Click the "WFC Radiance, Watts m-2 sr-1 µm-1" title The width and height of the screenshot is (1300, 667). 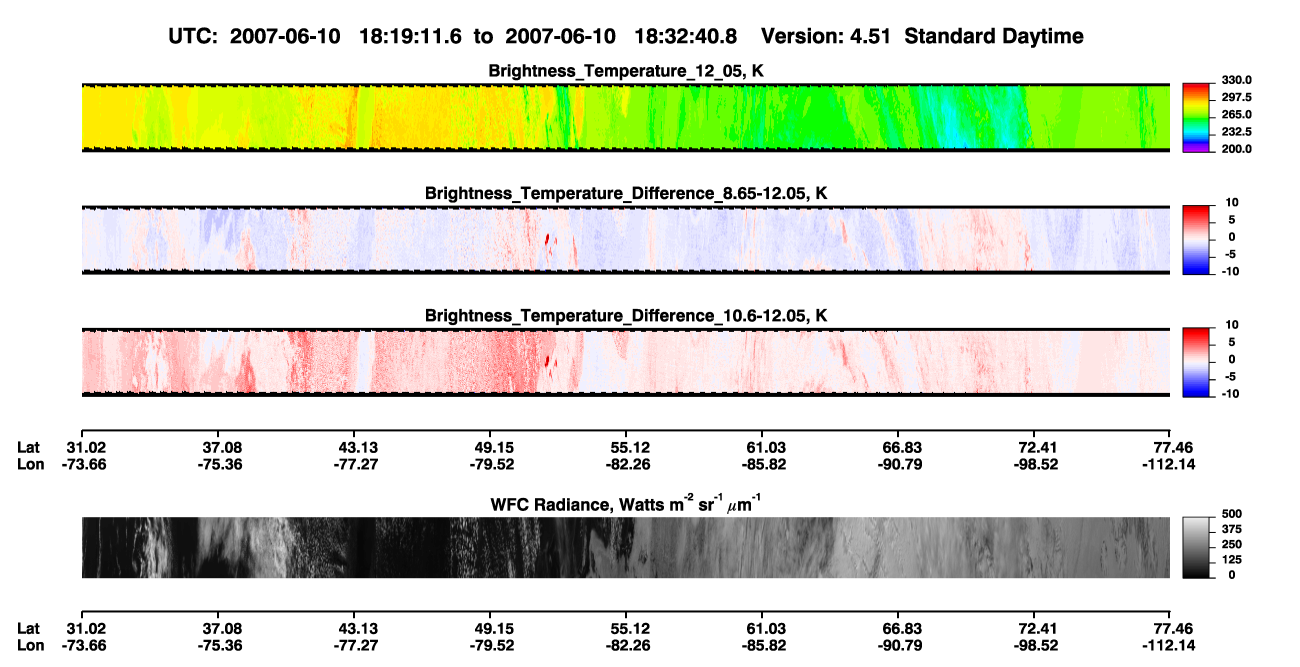tap(626, 503)
